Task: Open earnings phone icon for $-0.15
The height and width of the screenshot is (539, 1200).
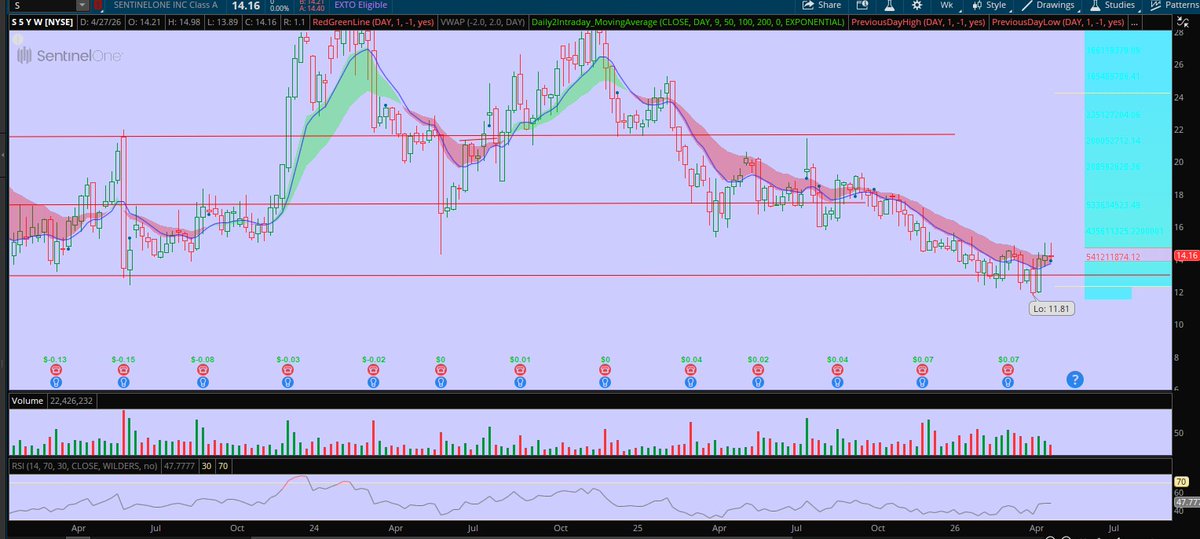Action: point(124,368)
